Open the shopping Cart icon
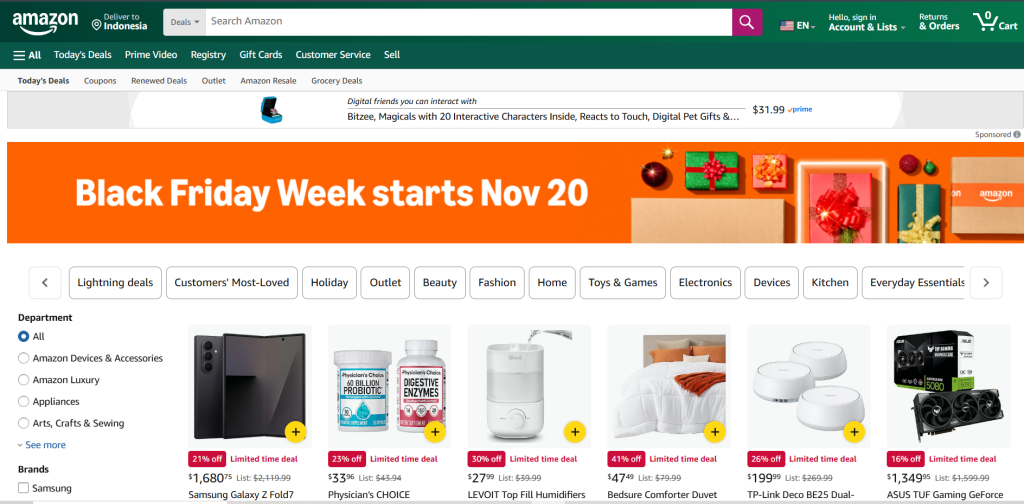The image size is (1024, 504). pyautogui.click(x=995, y=22)
